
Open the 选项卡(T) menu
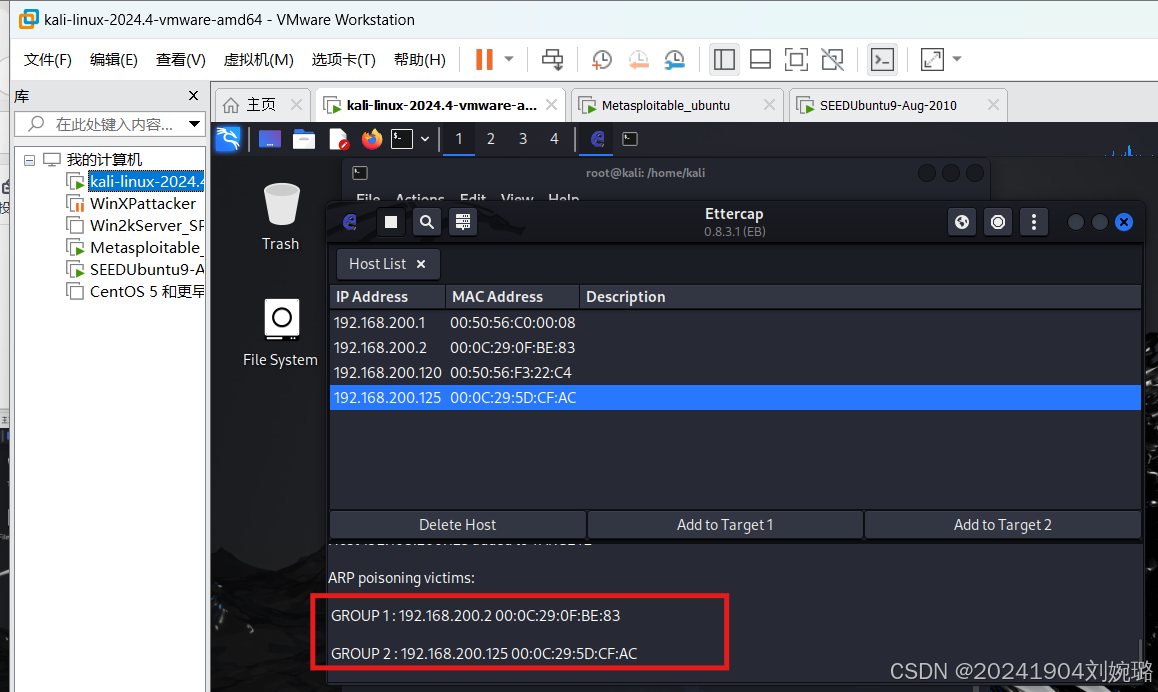343,60
